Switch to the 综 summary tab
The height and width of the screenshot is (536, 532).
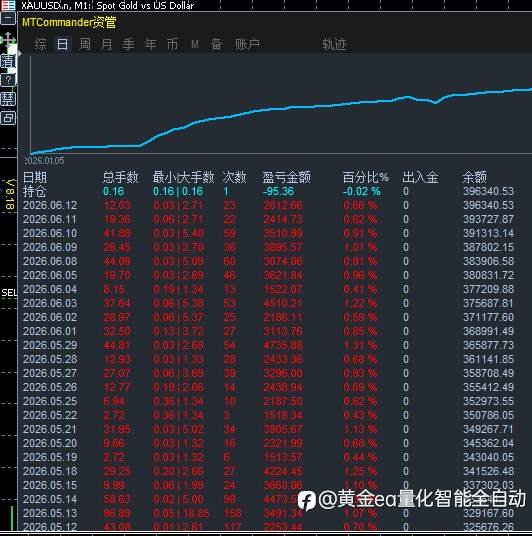click(40, 44)
